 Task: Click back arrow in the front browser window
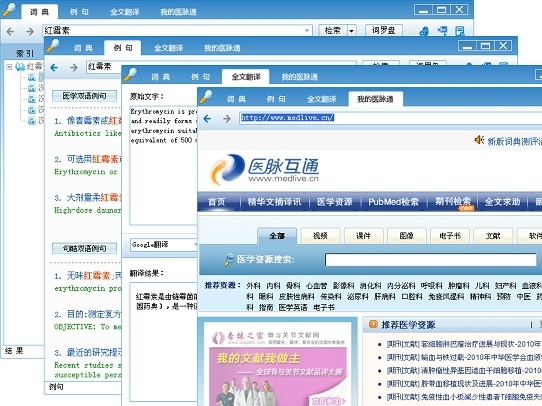[207, 119]
